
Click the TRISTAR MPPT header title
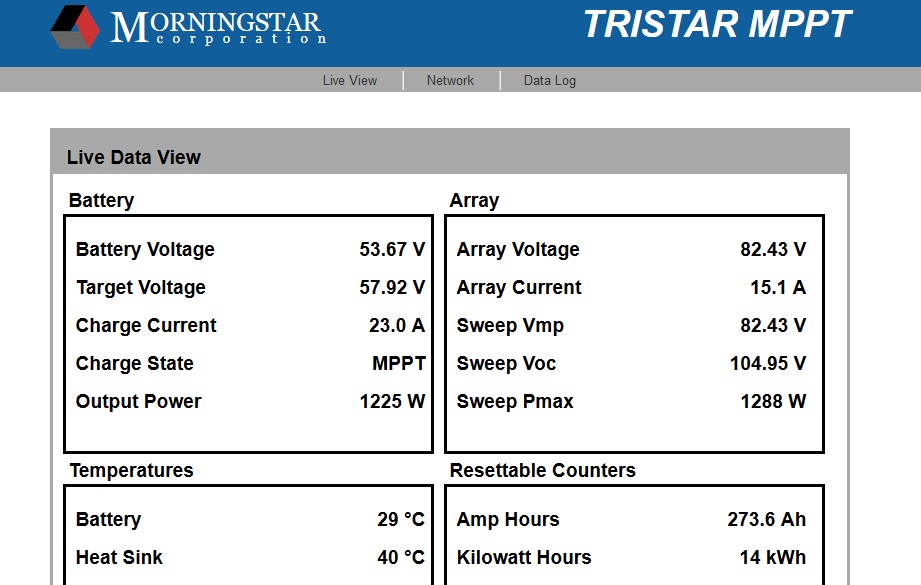717,24
